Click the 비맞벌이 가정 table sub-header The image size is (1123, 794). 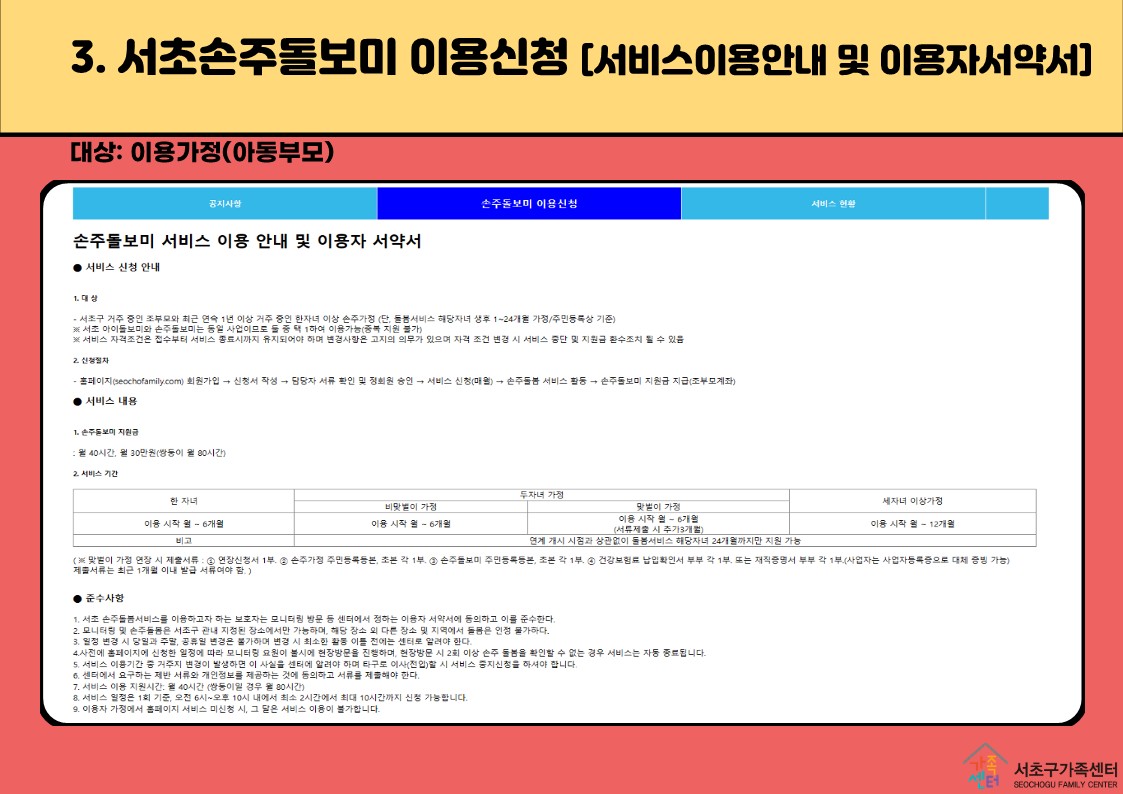(x=410, y=506)
